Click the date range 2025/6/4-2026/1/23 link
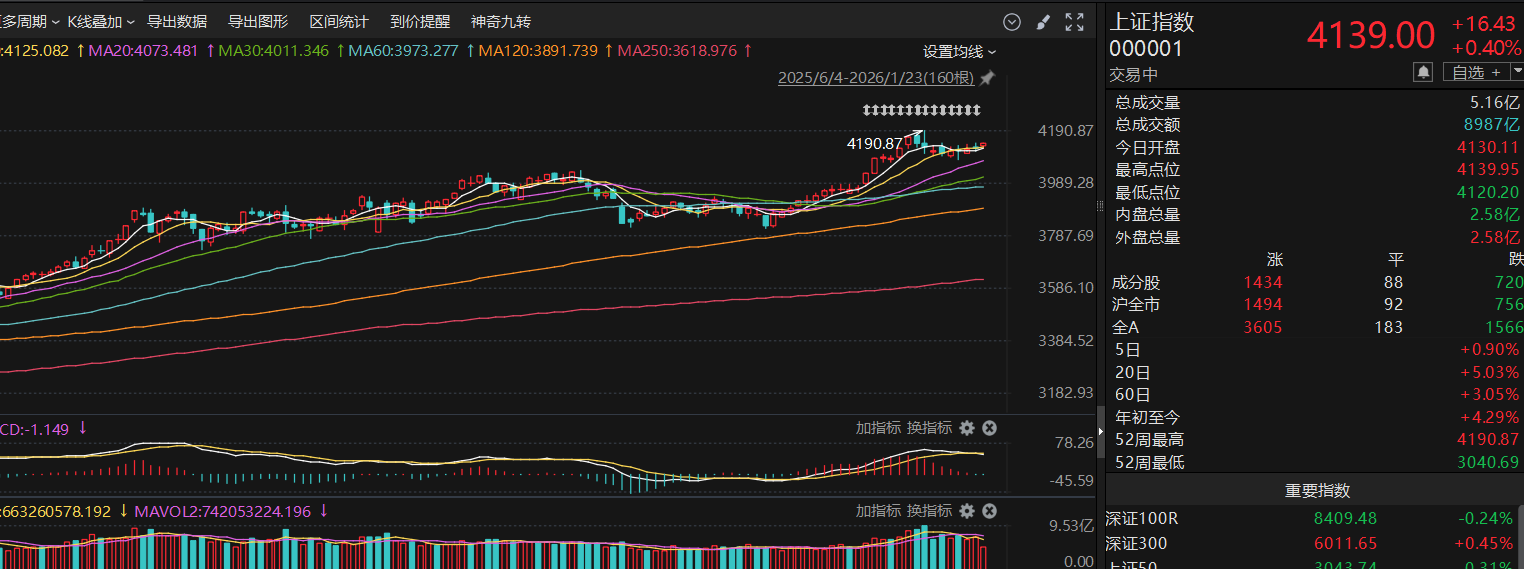 click(876, 78)
